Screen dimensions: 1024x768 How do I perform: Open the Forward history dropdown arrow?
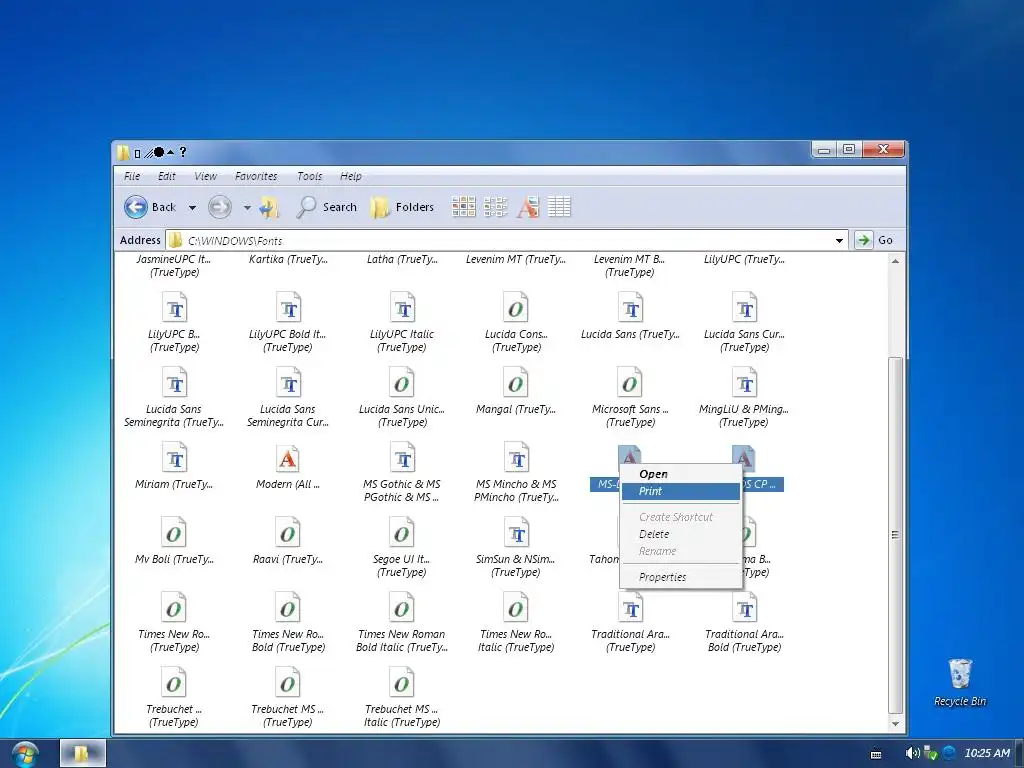pos(247,208)
